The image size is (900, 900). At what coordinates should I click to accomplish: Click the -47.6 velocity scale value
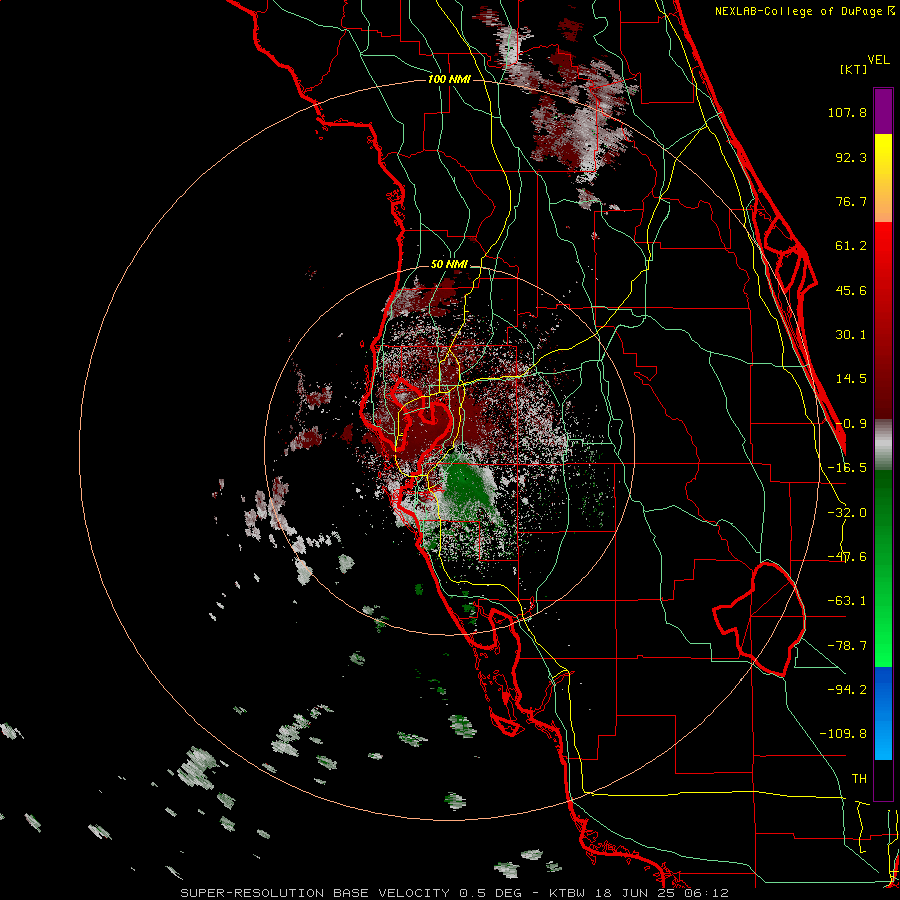(x=847, y=557)
